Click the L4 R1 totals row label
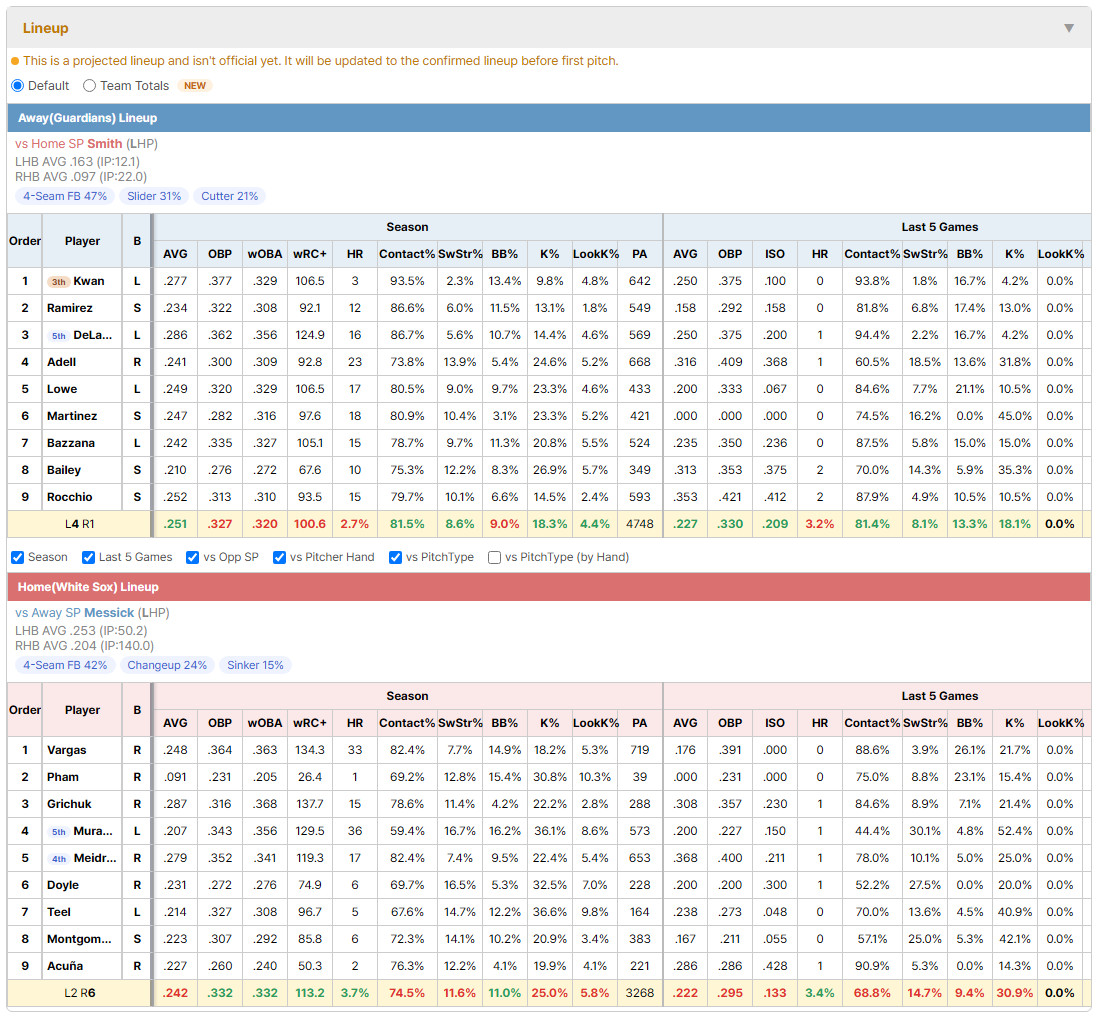1098x1018 pixels. [79, 524]
